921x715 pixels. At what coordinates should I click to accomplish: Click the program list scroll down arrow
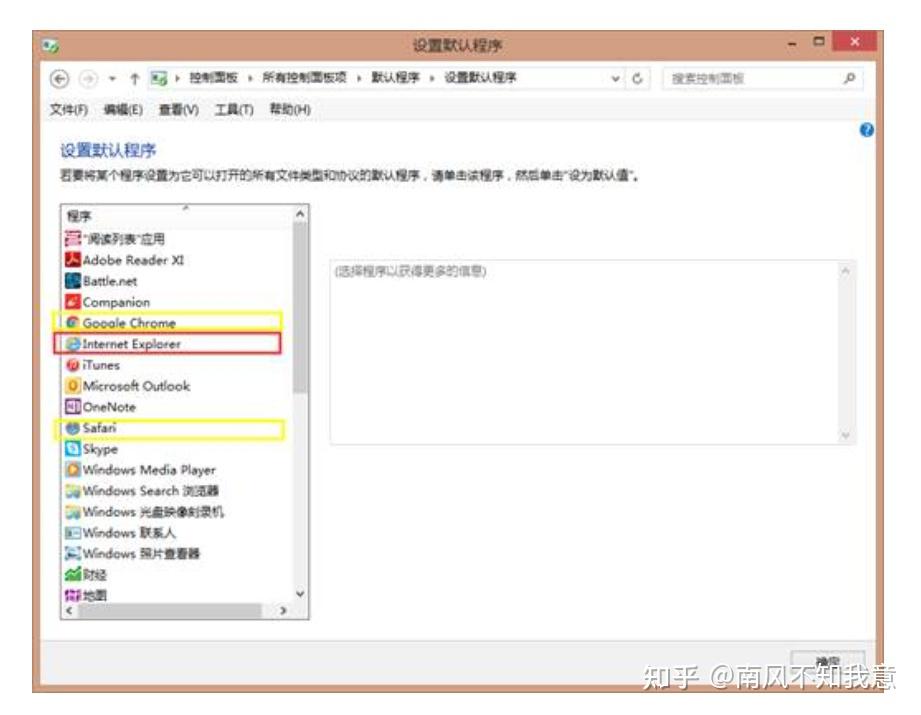click(300, 593)
